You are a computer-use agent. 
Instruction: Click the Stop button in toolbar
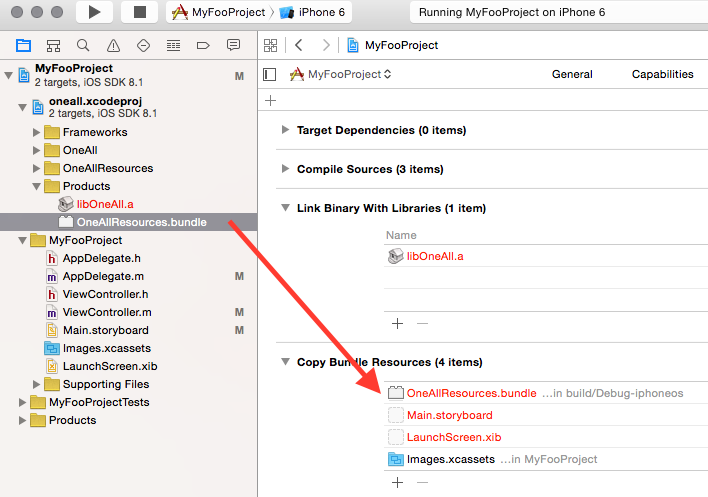point(140,12)
